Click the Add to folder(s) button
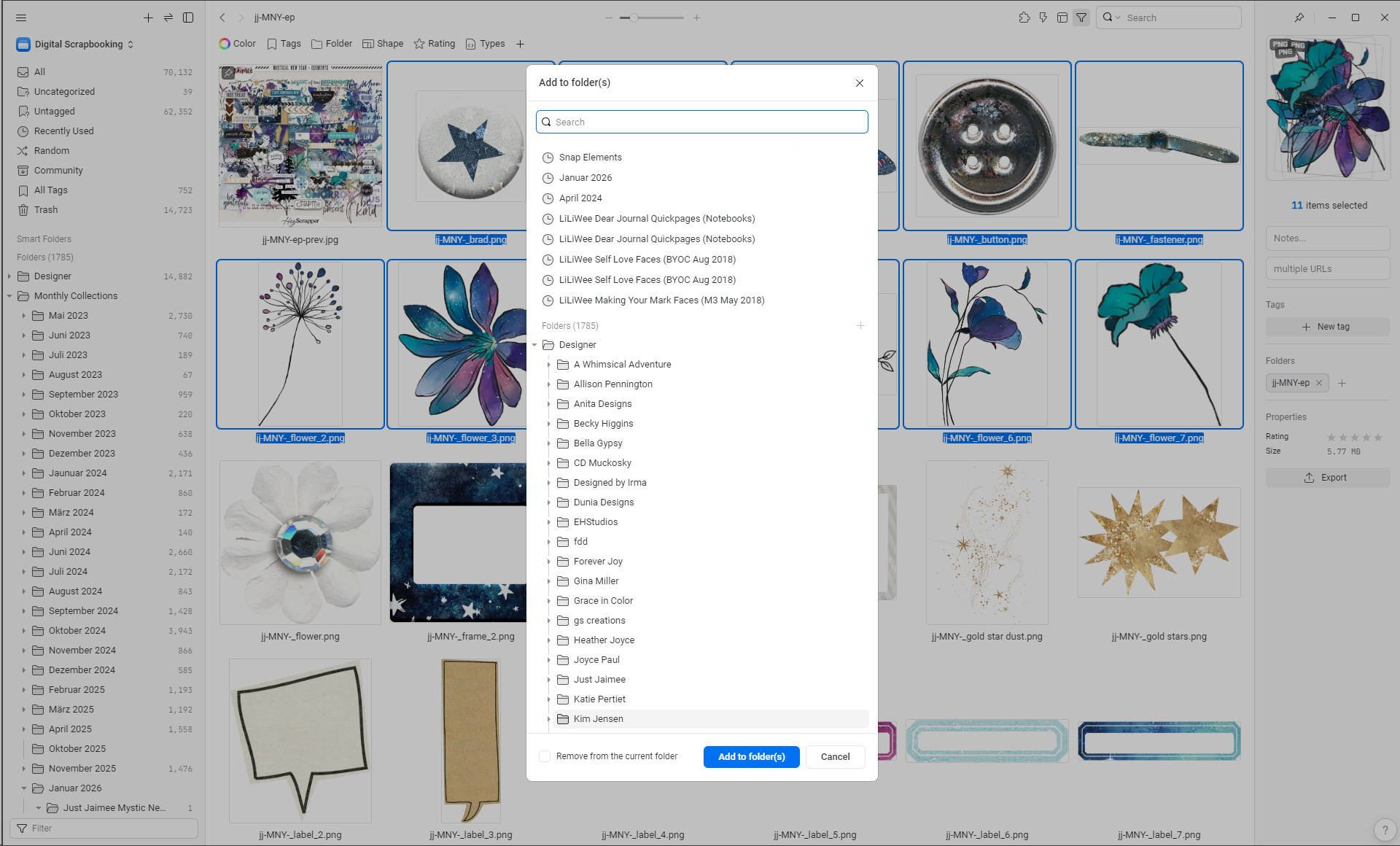 click(751, 757)
